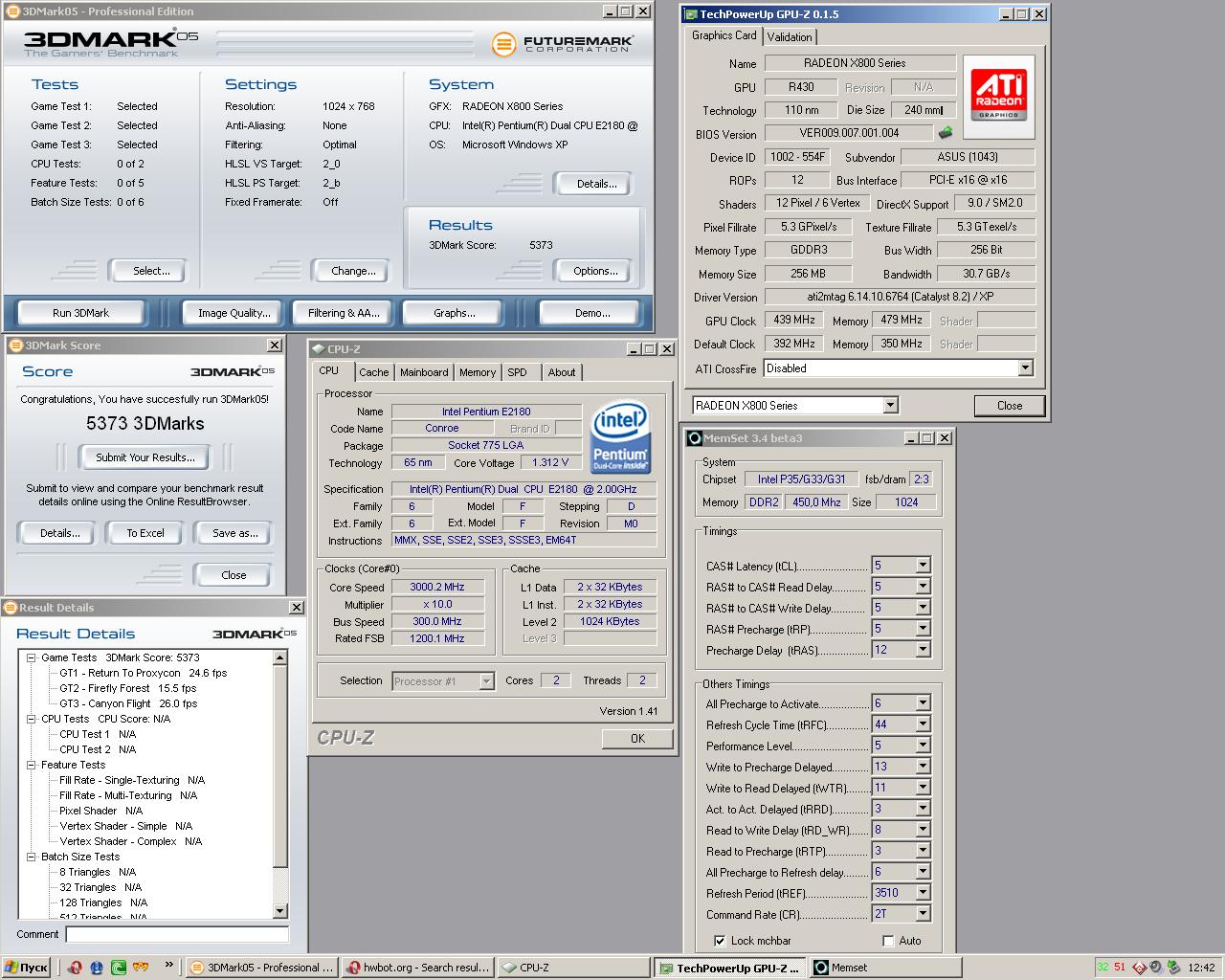1225x980 pixels.
Task: Click the green quick launch icon
Action: 119,968
